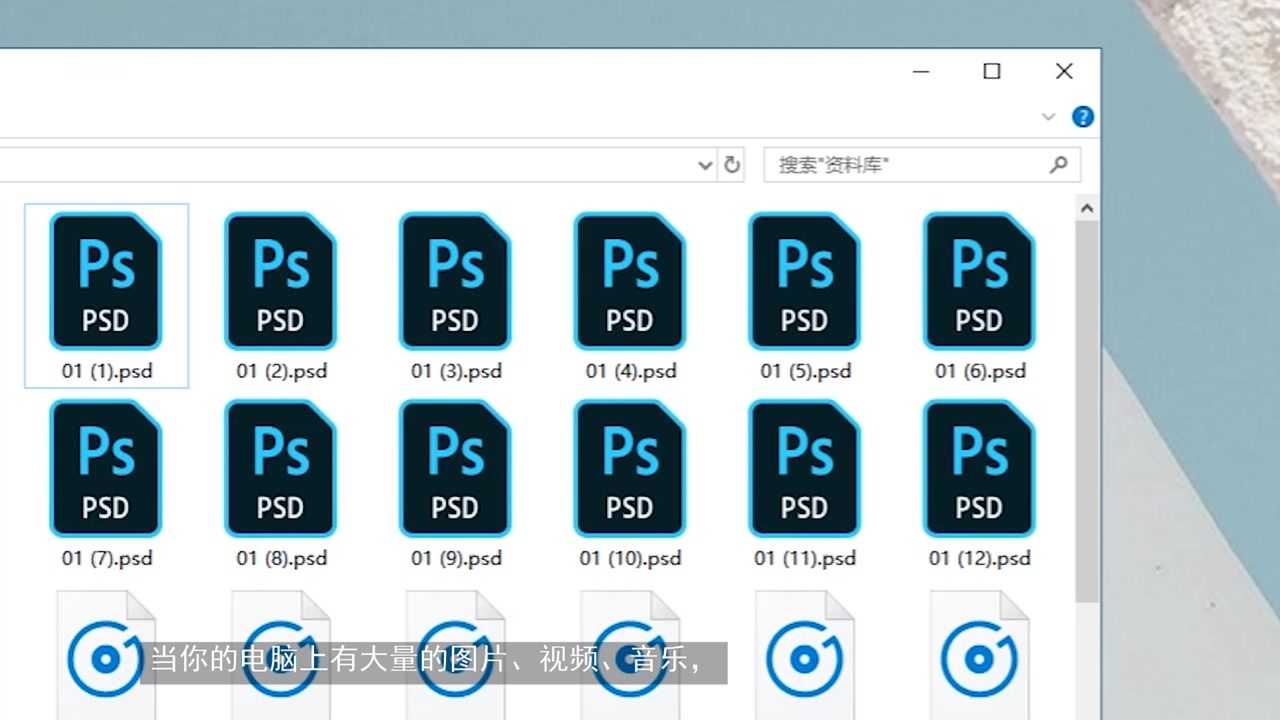Expand the ribbon with the chevron beside Help
Screen dimensions: 1280x720
[x=1048, y=117]
